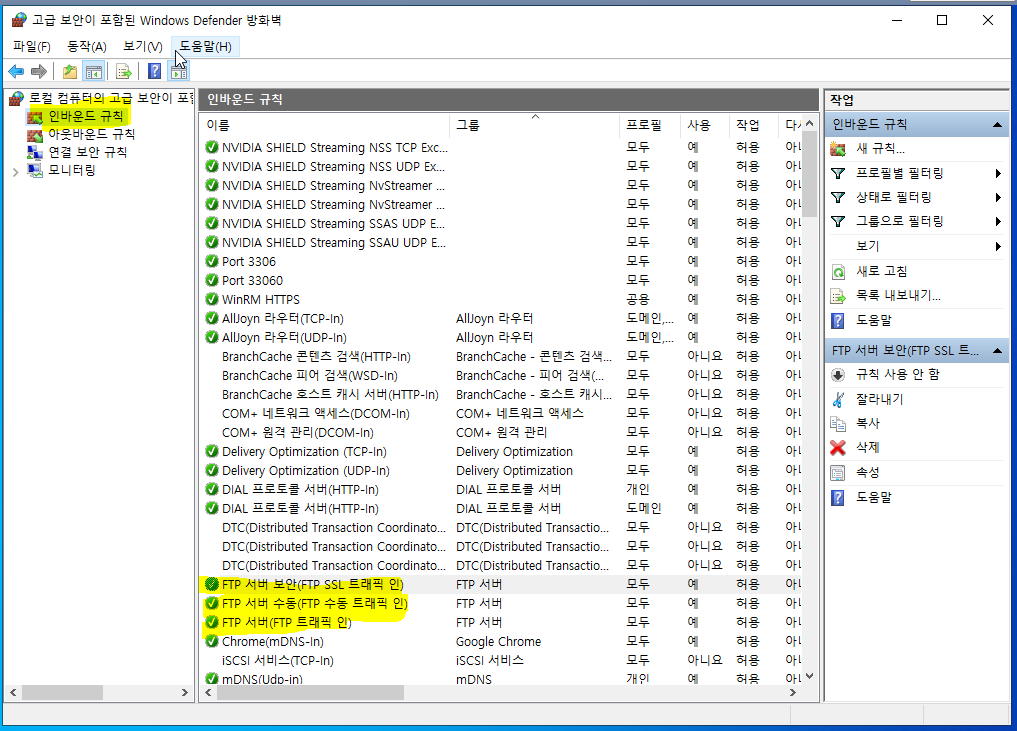Click the Forward arrow toolbar icon
The width and height of the screenshot is (1017, 731).
pyautogui.click(x=39, y=71)
